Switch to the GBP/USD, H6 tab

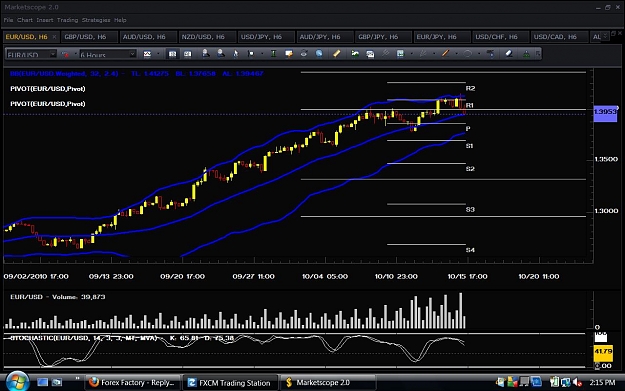pyautogui.click(x=89, y=37)
